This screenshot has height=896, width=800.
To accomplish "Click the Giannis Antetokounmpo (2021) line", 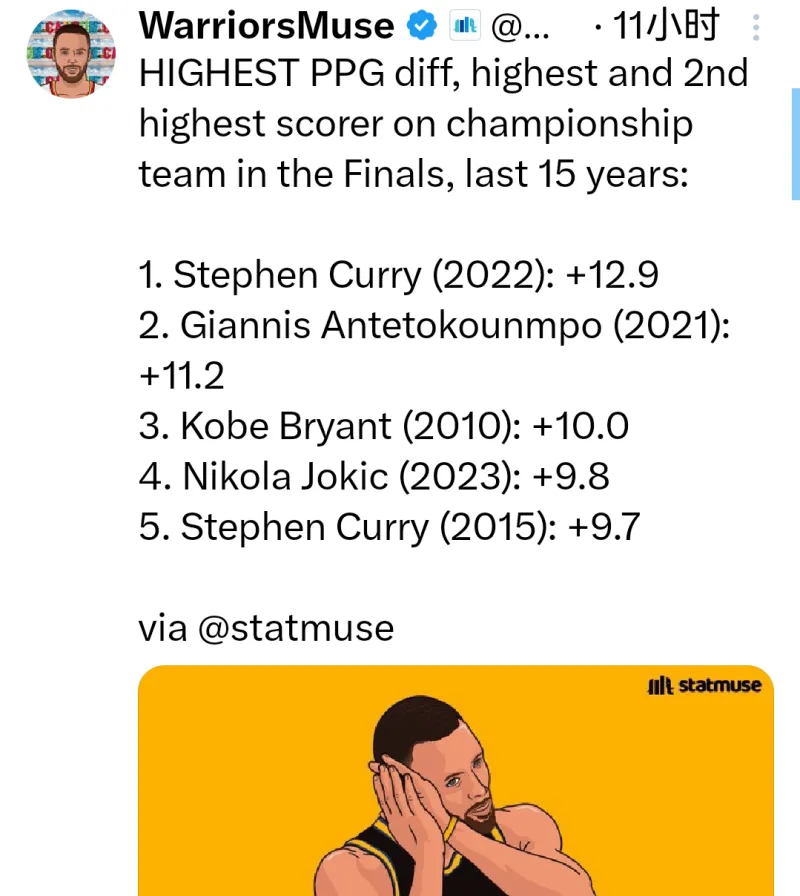I will point(434,350).
